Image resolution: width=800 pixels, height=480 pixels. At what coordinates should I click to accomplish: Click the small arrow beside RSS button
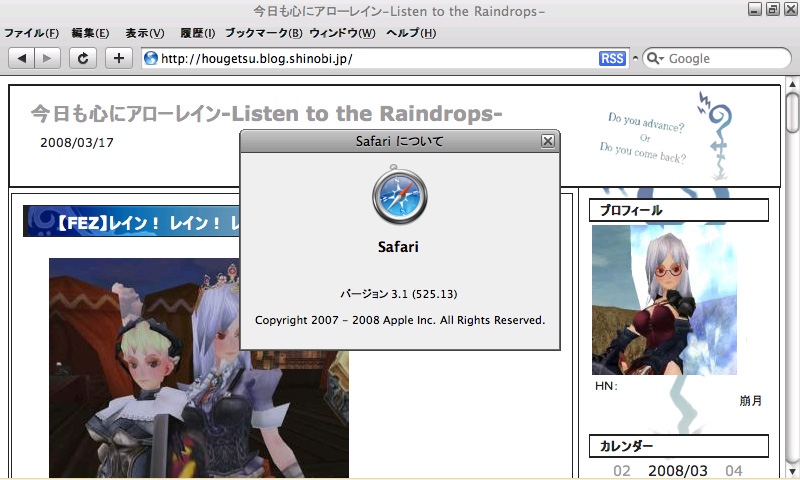[x=635, y=59]
